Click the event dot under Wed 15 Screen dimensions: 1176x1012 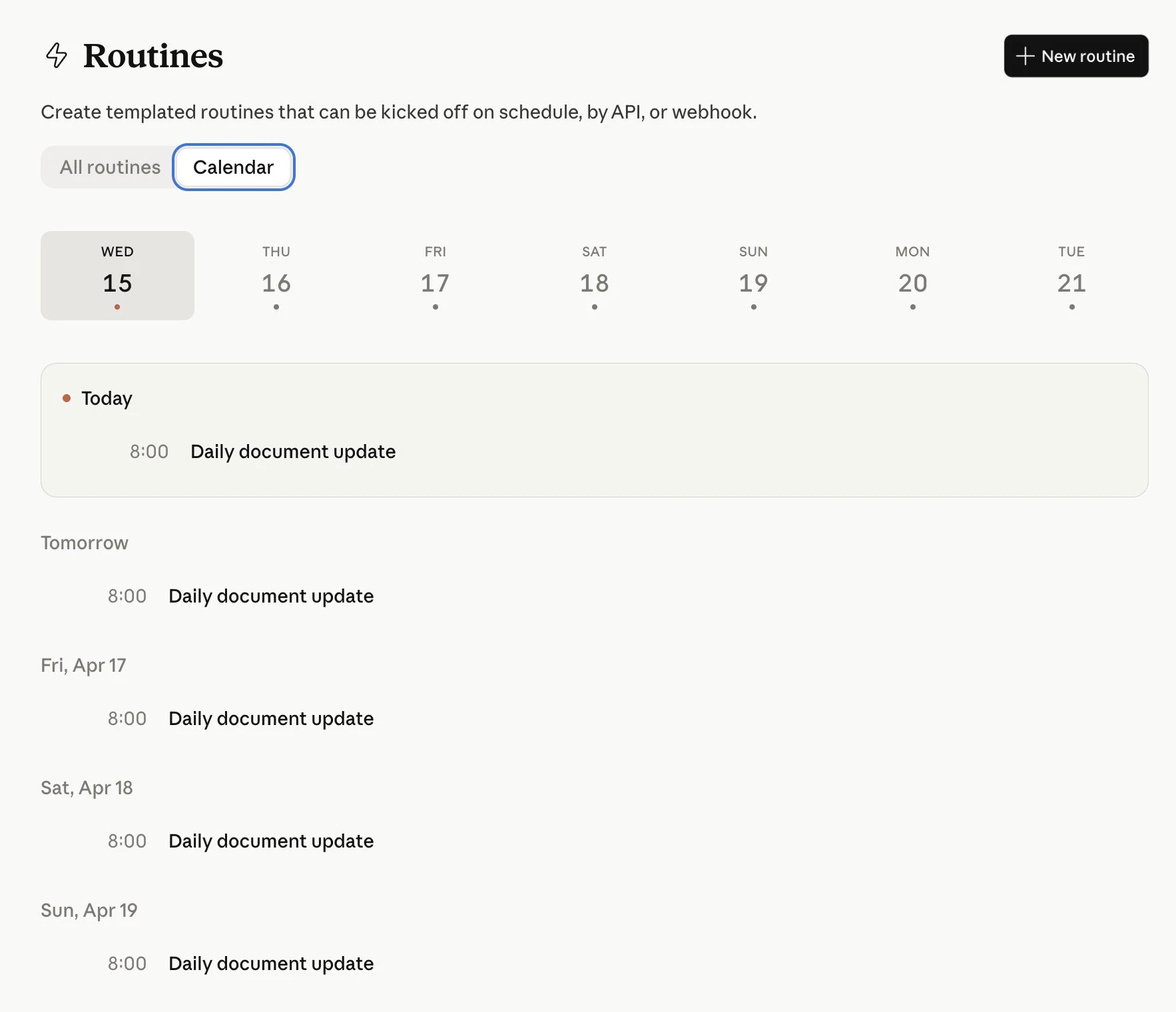click(x=117, y=308)
